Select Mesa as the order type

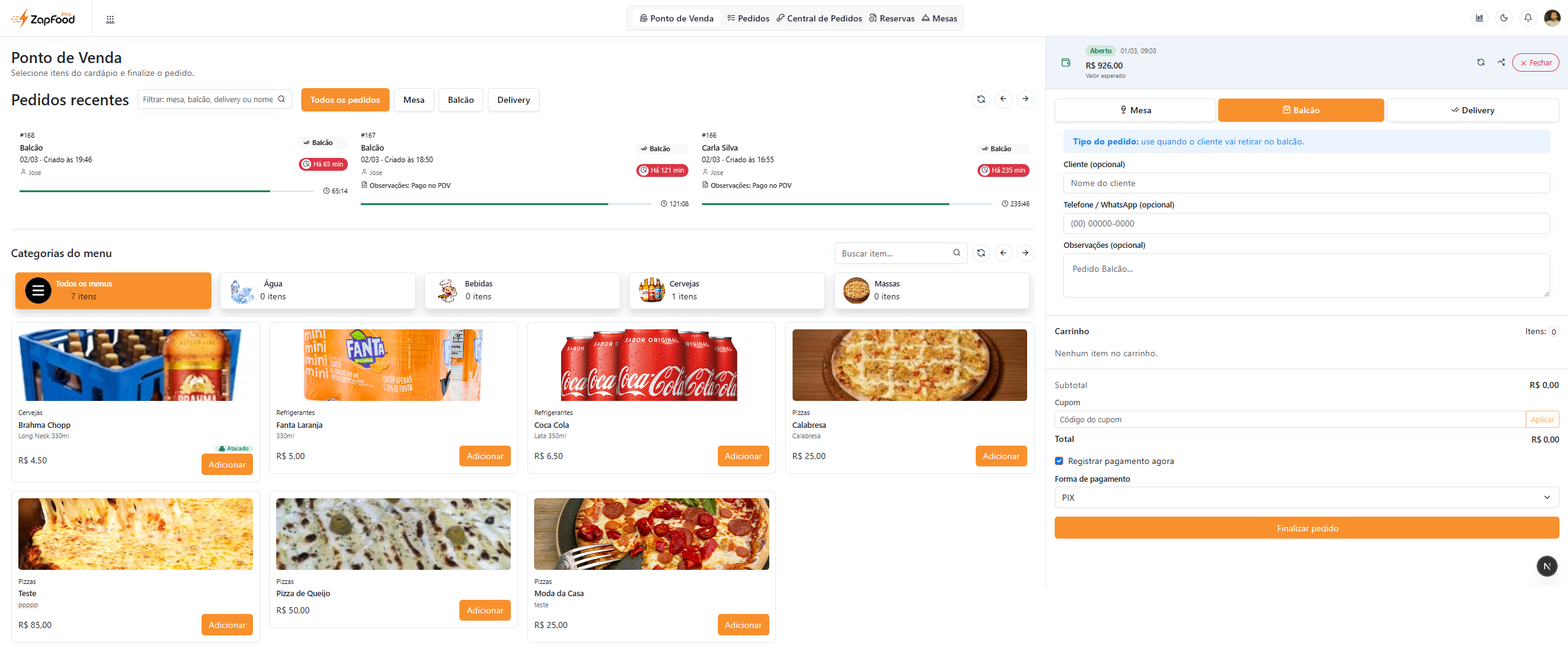tap(1134, 110)
